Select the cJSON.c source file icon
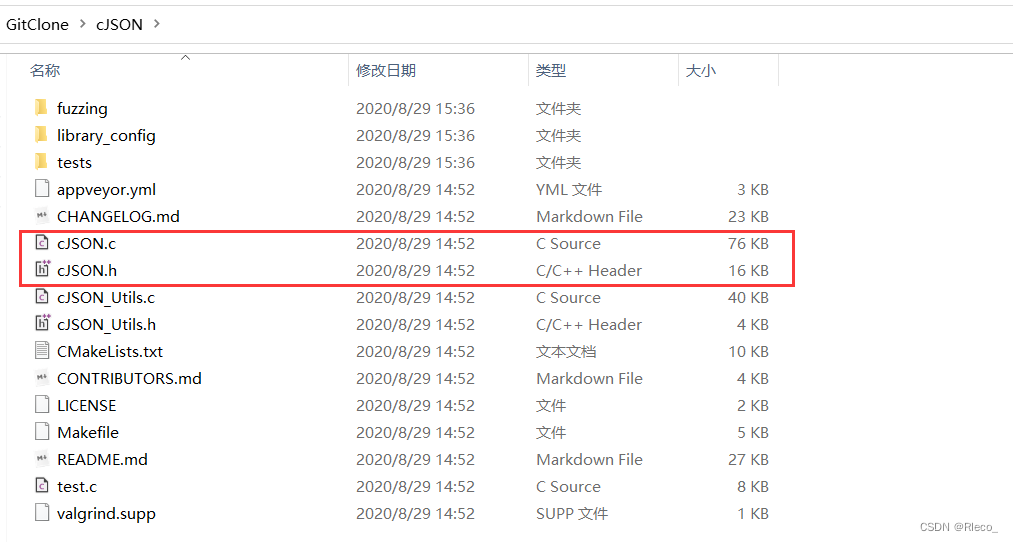1013x542 pixels. 42,243
